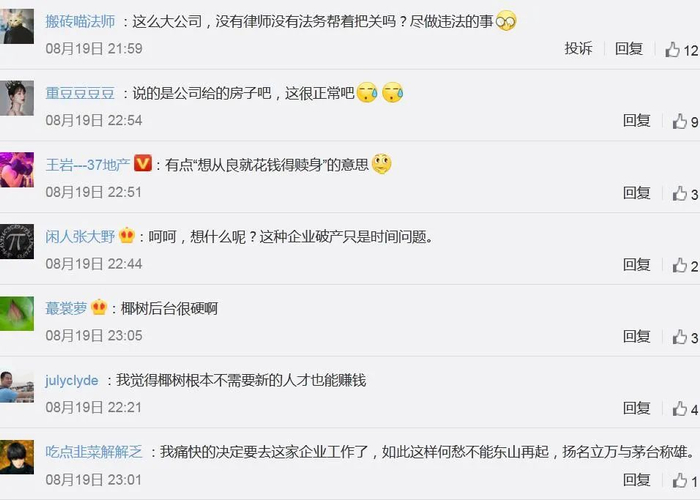Reply to julyclyde's comment
This screenshot has width=700, height=500.
tap(637, 408)
